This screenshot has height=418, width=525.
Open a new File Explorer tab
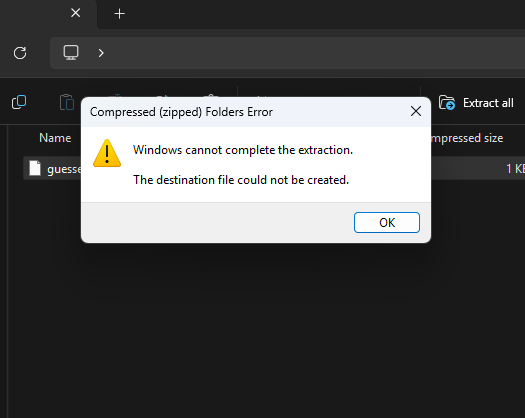coord(120,14)
